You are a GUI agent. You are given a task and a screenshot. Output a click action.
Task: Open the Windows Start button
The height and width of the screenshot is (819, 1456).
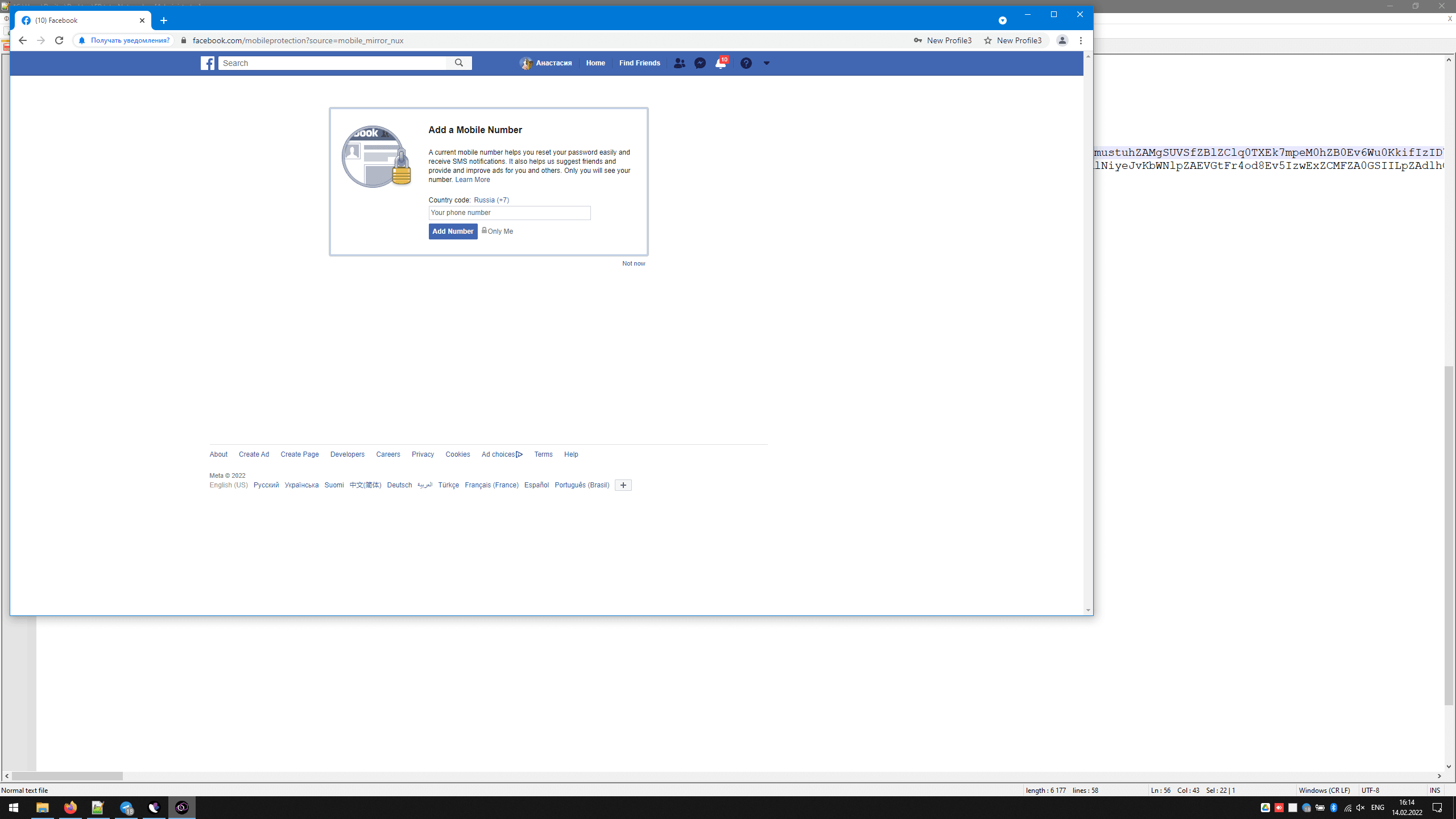click(14, 808)
